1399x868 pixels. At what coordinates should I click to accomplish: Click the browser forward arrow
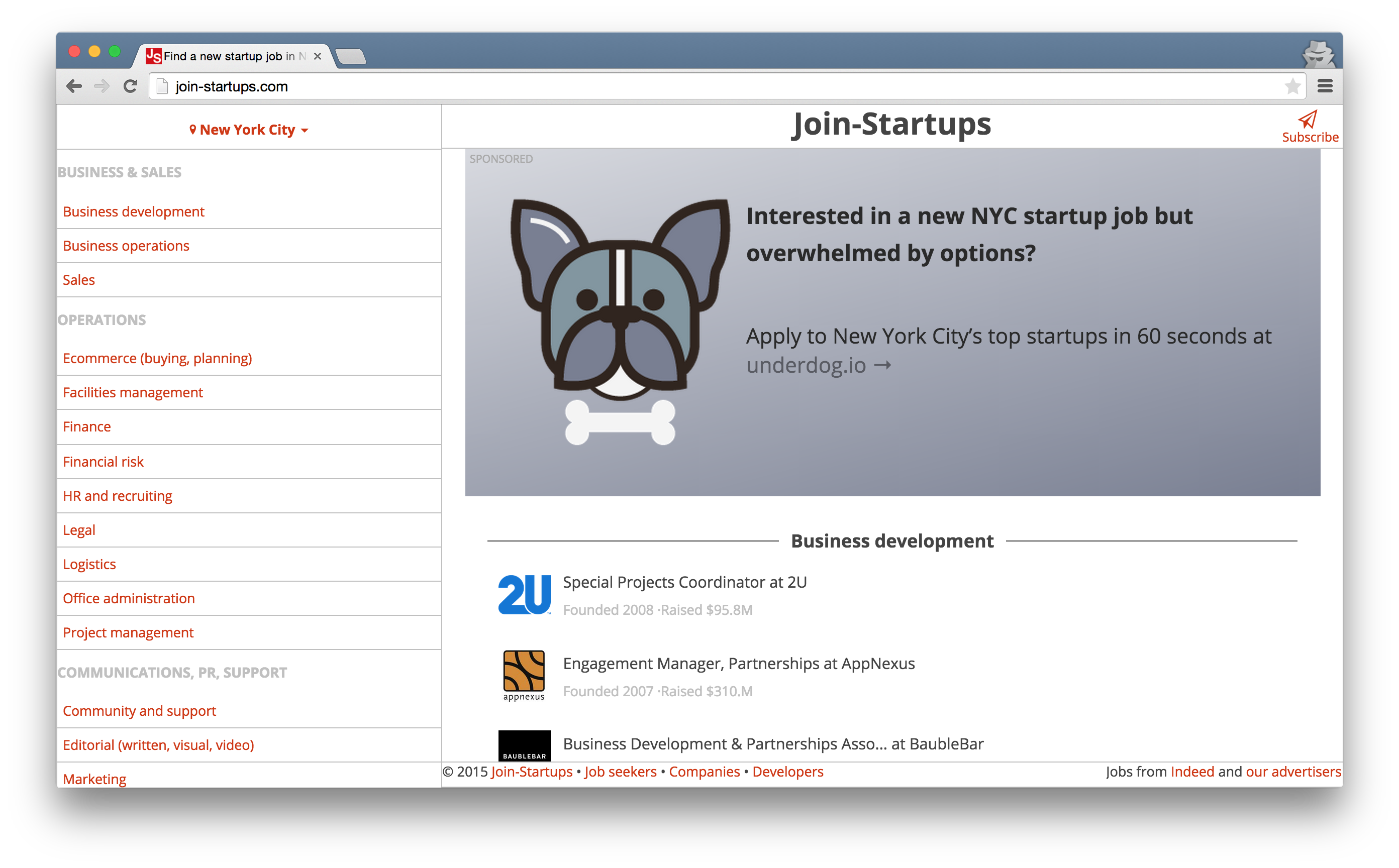[x=102, y=86]
